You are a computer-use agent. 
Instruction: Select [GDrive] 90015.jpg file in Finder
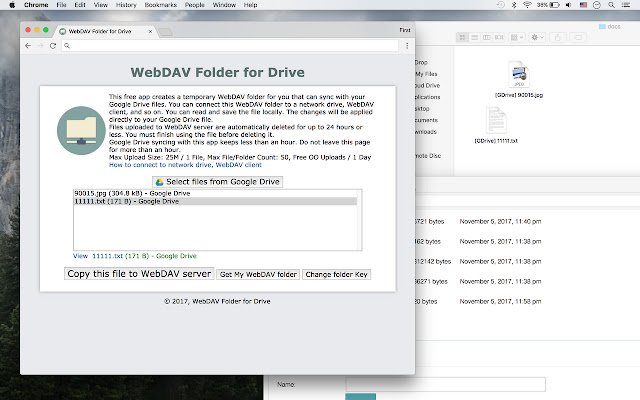click(x=519, y=80)
